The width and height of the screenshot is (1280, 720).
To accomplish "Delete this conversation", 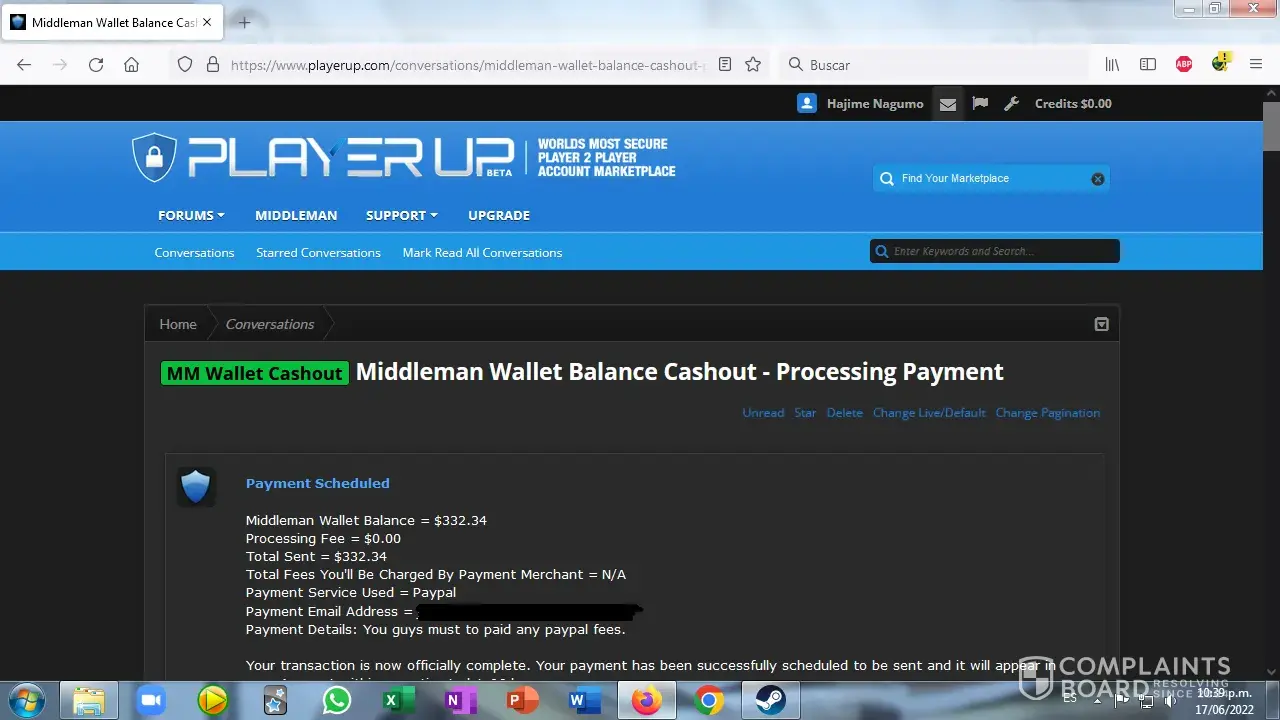I will pyautogui.click(x=844, y=413).
